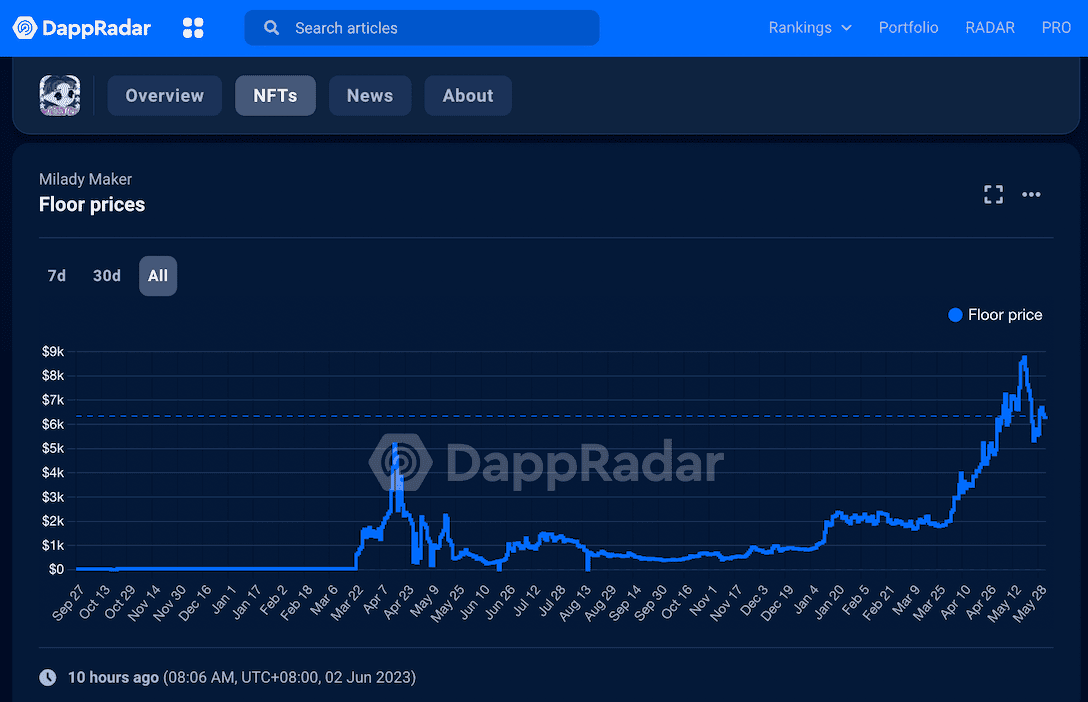Open the Portfolio page

(908, 28)
